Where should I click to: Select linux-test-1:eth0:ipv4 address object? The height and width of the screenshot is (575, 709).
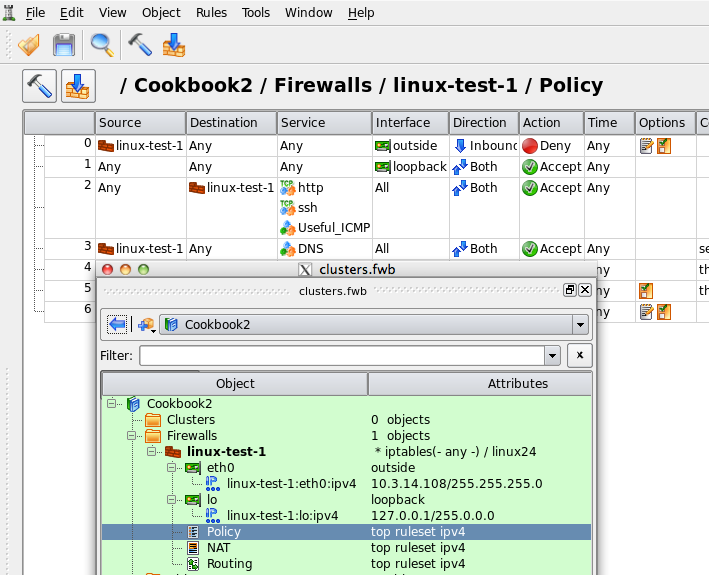291,484
